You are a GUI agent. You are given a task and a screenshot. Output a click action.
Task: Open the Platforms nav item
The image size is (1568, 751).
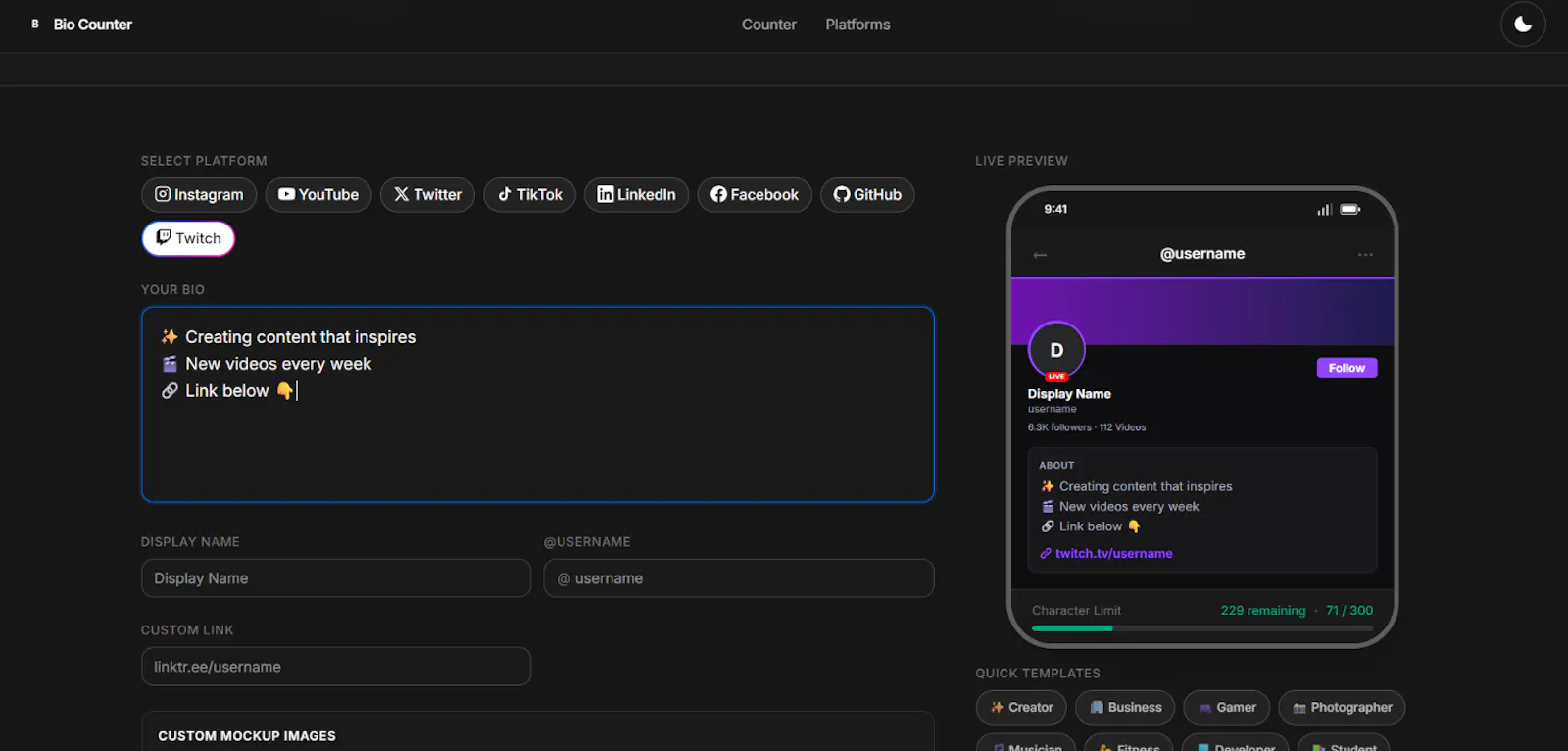(x=857, y=25)
